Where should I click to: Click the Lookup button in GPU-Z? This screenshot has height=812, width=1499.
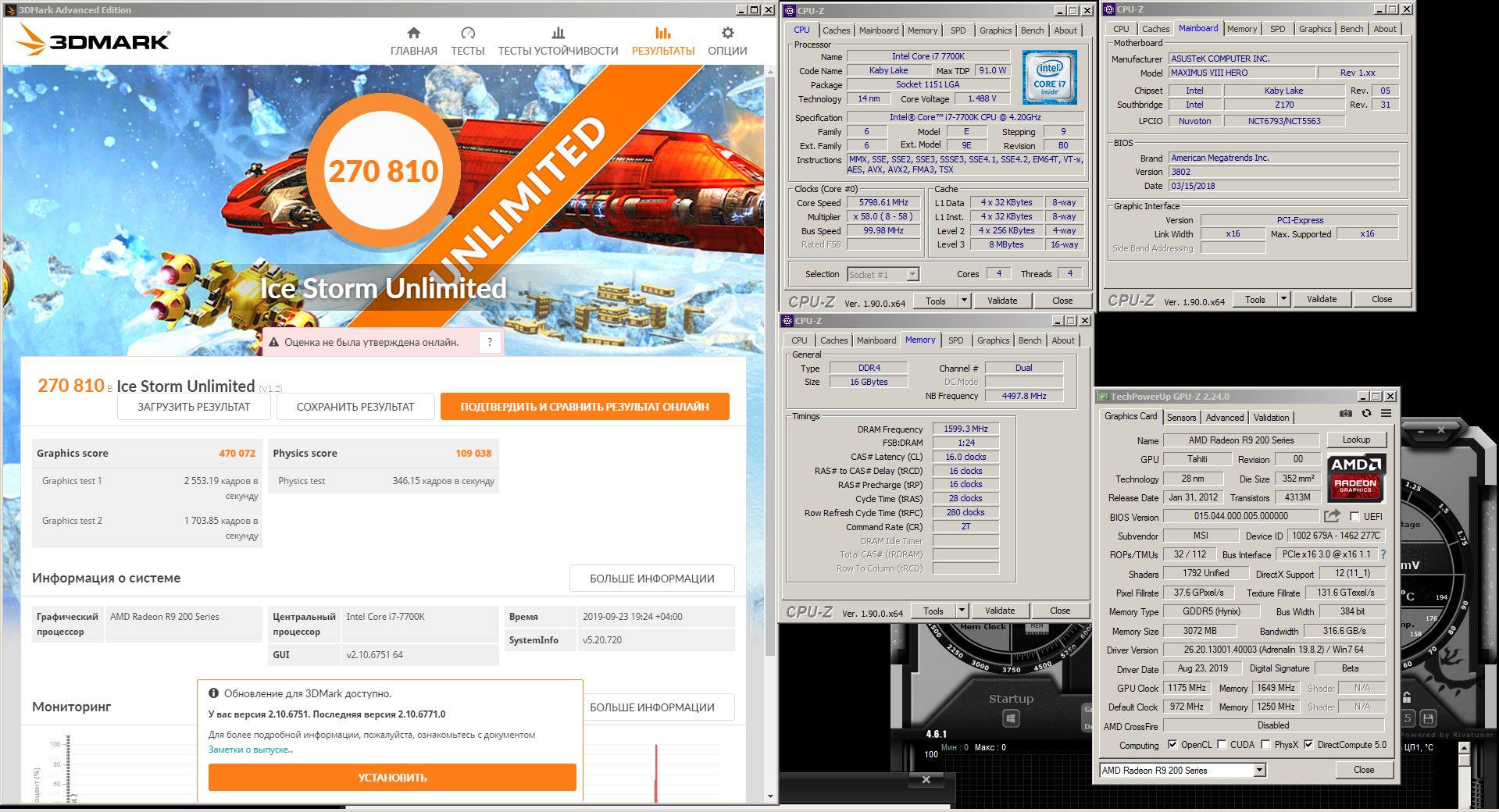pos(1356,440)
